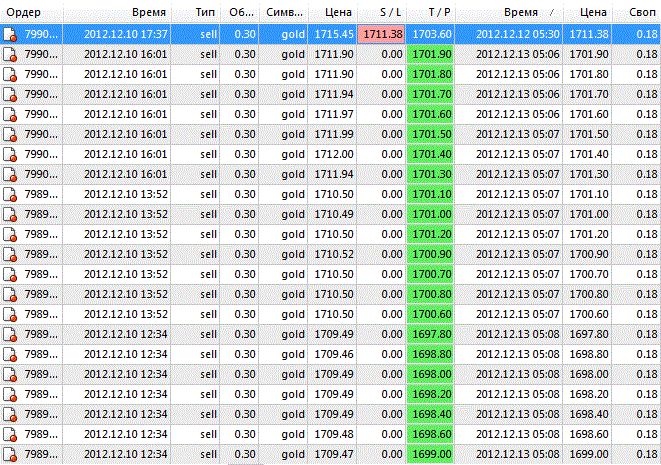Select the order icon of the T/P 1698.40 row

pos(10,415)
